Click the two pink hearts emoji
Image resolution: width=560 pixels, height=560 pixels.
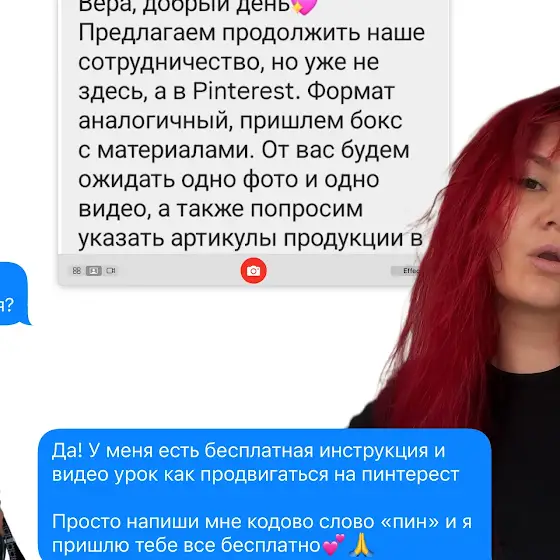point(334,544)
